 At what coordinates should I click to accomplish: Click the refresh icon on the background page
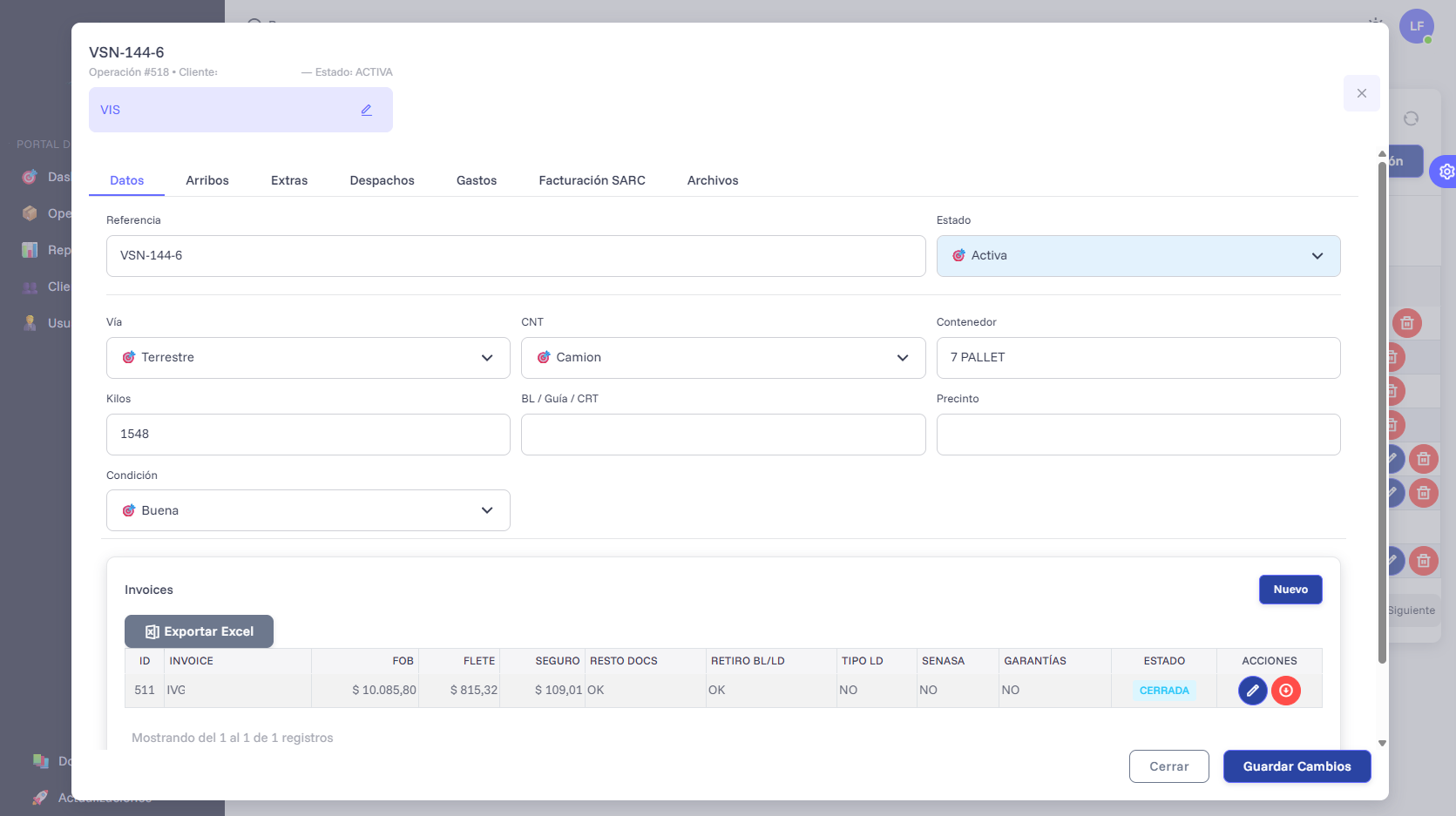(x=1411, y=118)
